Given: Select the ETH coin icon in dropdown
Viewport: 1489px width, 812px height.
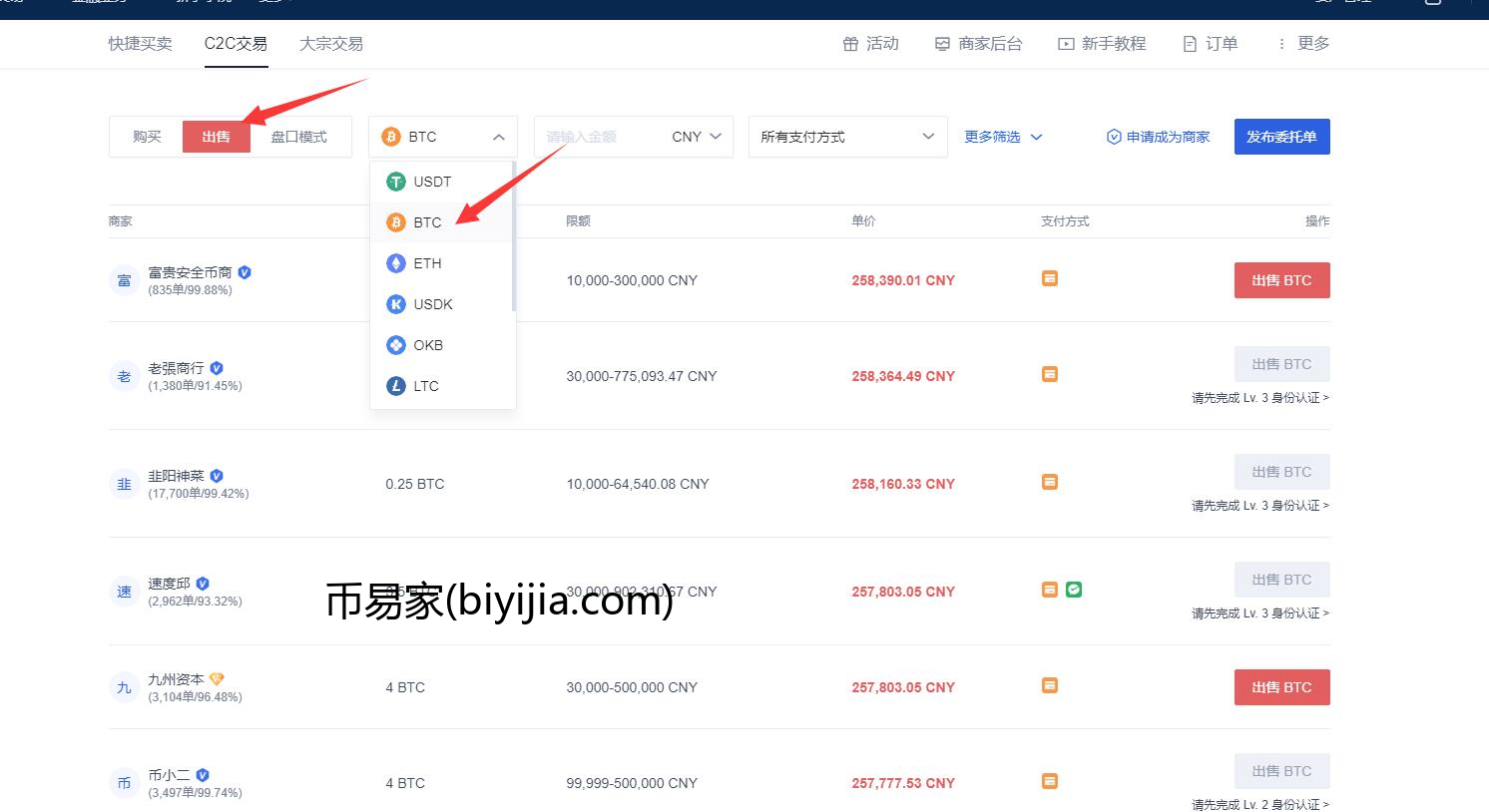Looking at the screenshot, I should (x=396, y=263).
